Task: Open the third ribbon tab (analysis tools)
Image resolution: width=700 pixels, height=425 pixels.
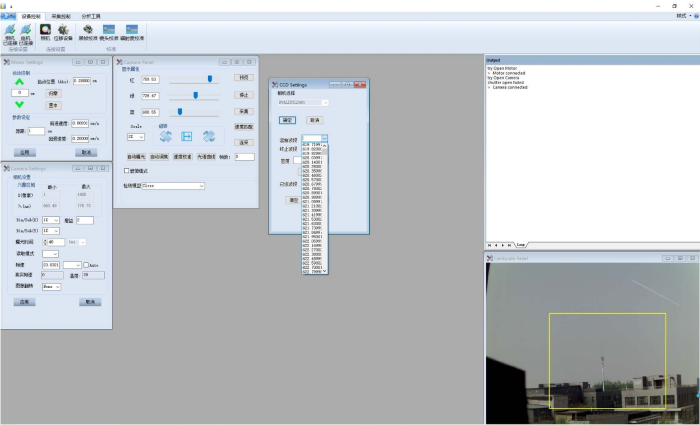Action: (90, 17)
